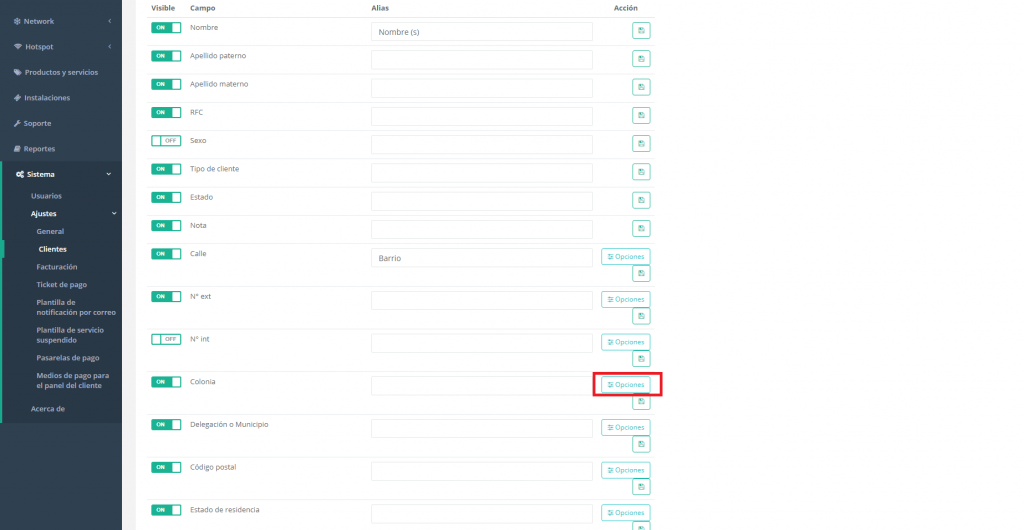Toggle Estado de residencia switch
This screenshot has width=1024, height=530.
coord(166,510)
